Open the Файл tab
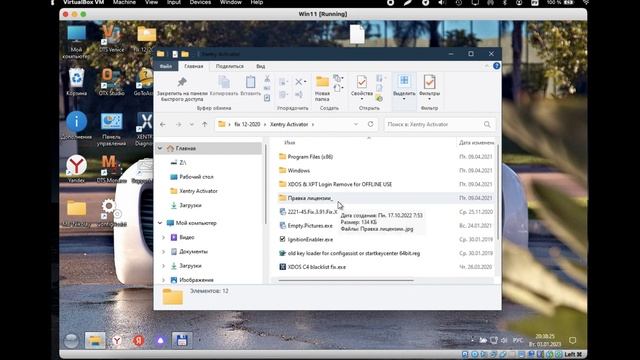The height and width of the screenshot is (360, 640). click(166, 66)
